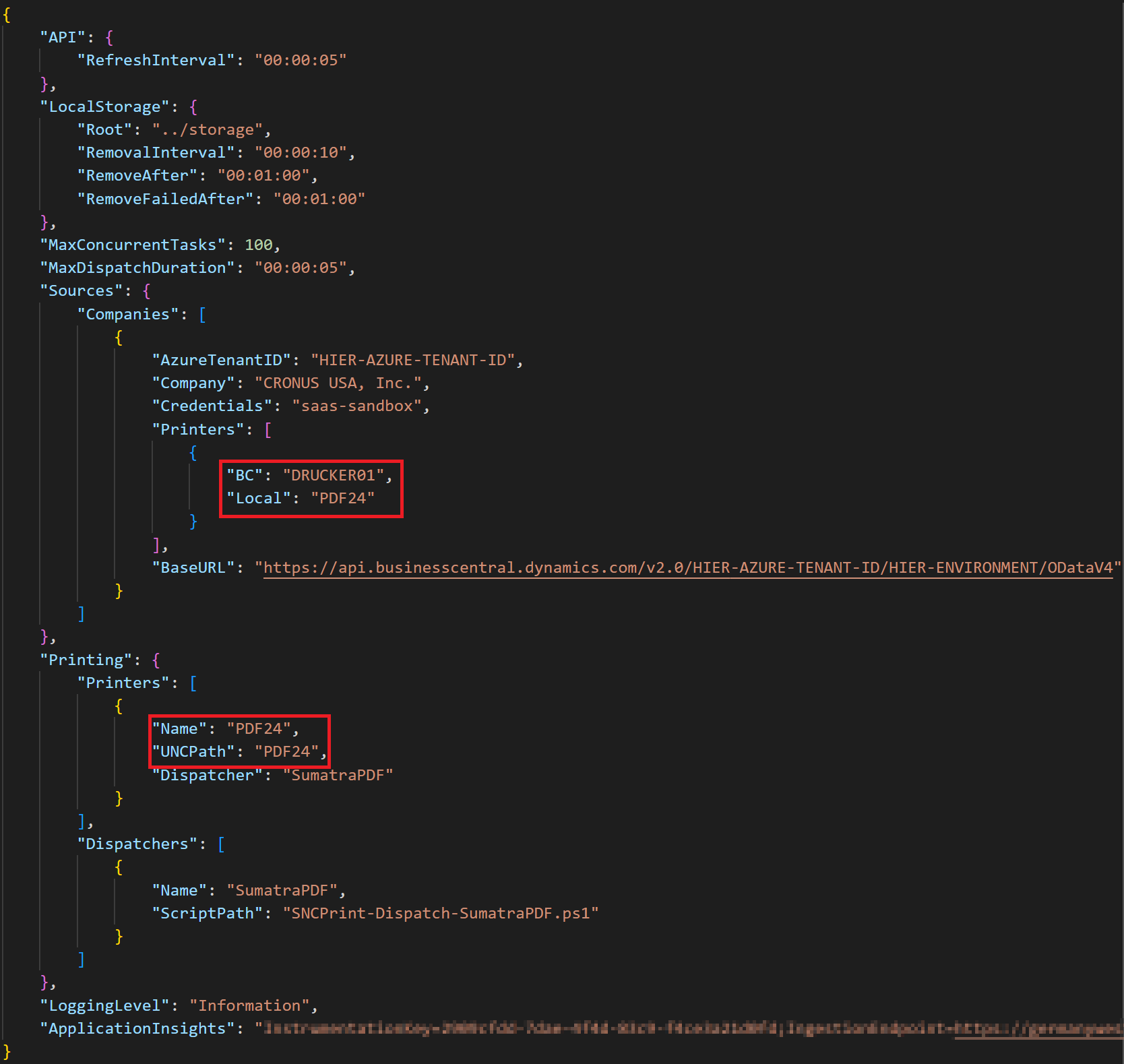Viewport: 1124px width, 1064px height.
Task: Select the RemovalInterval value "00:00:10"
Action: coord(301,153)
